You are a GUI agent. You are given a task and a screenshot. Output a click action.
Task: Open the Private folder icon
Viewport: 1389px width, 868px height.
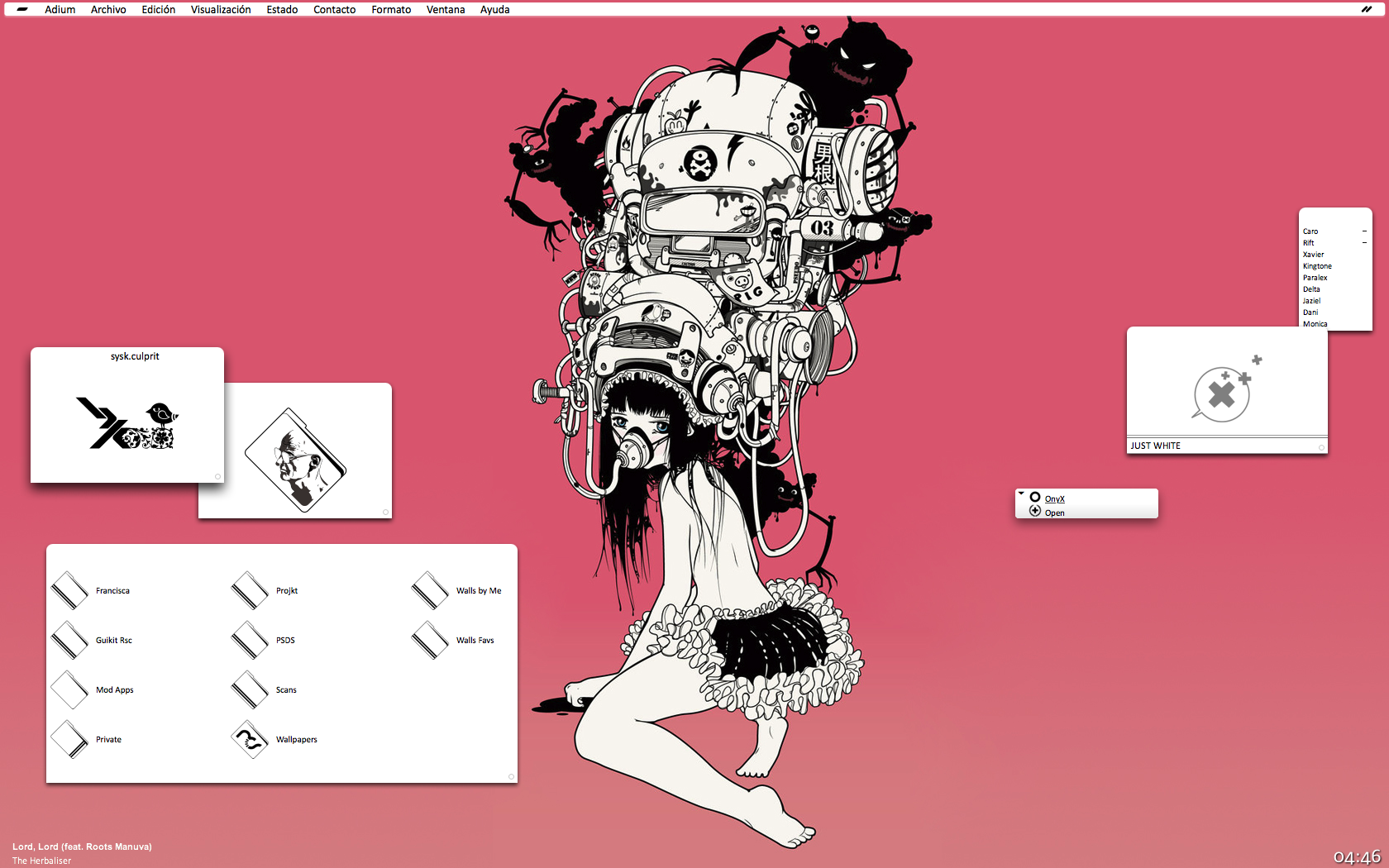[x=69, y=739]
